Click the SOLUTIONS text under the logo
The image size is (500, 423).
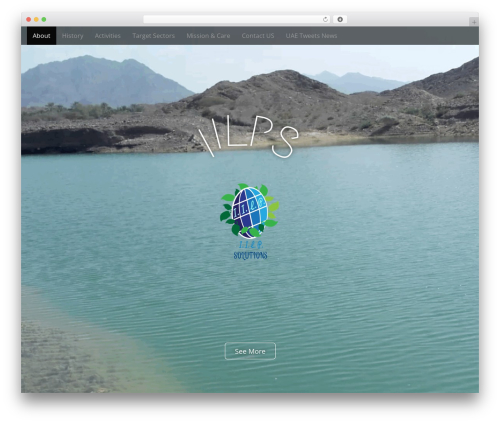[x=250, y=255]
